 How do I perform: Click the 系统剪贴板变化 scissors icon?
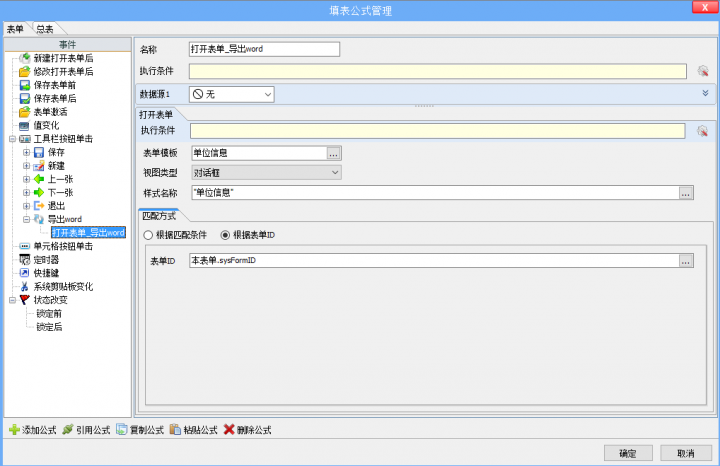(x=24, y=286)
